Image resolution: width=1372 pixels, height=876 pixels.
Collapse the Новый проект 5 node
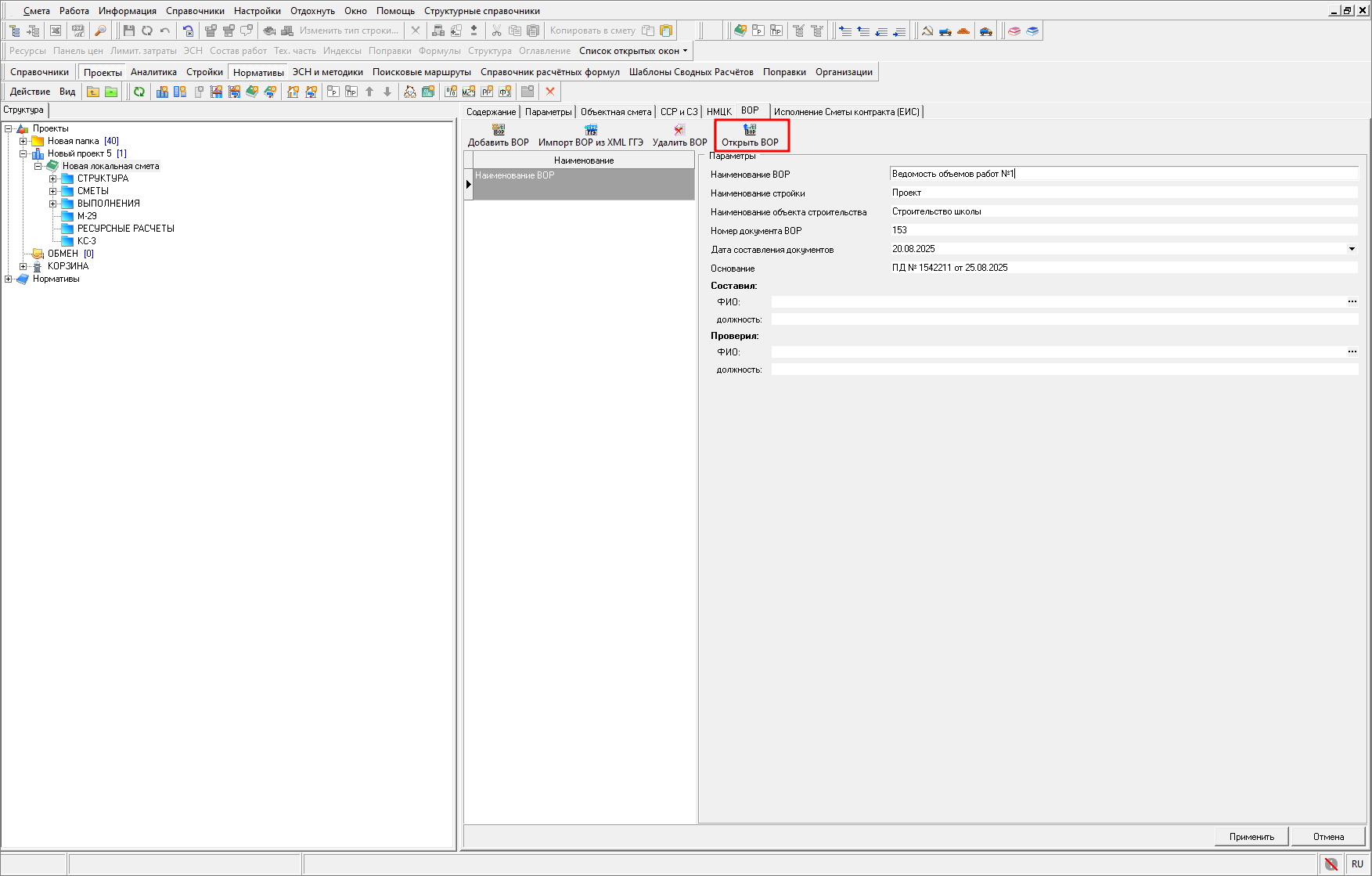(x=23, y=153)
